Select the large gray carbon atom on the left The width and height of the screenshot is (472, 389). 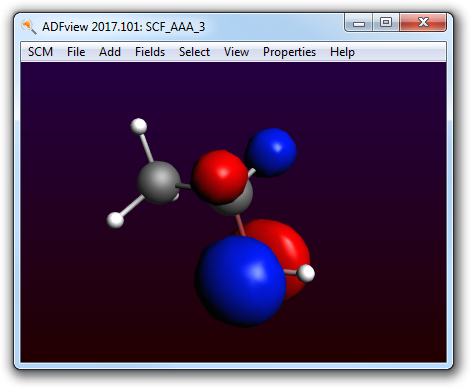(159, 183)
